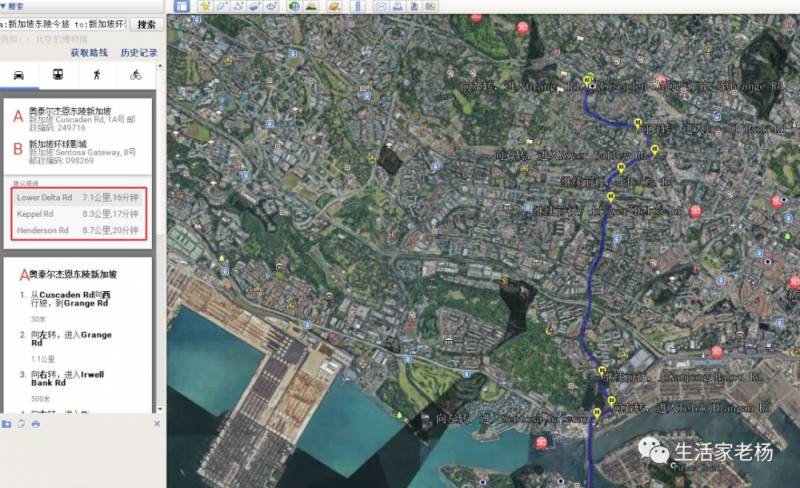Toggle the sunlight icon in toolbar
800x488 pixels.
click(x=311, y=6)
